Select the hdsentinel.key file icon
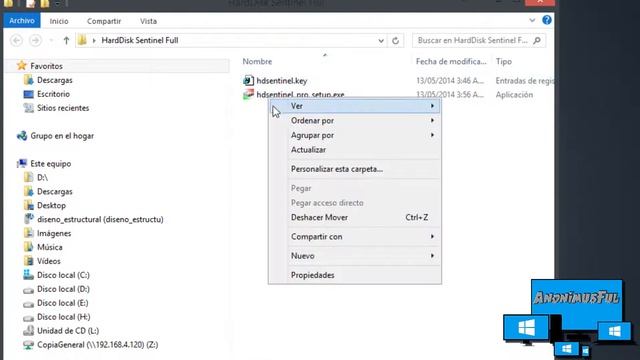Screen dimensions: 640x360 point(248,80)
